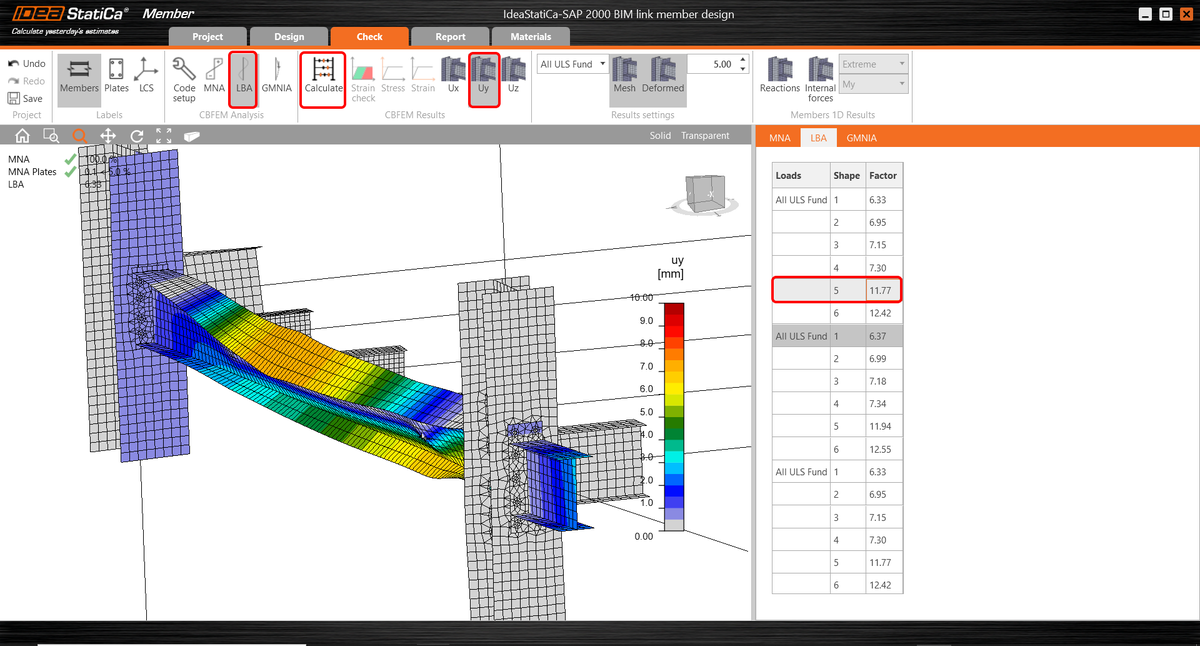Select buckling shape 5 with factor 11.77
The width and height of the screenshot is (1200, 646).
coord(837,289)
